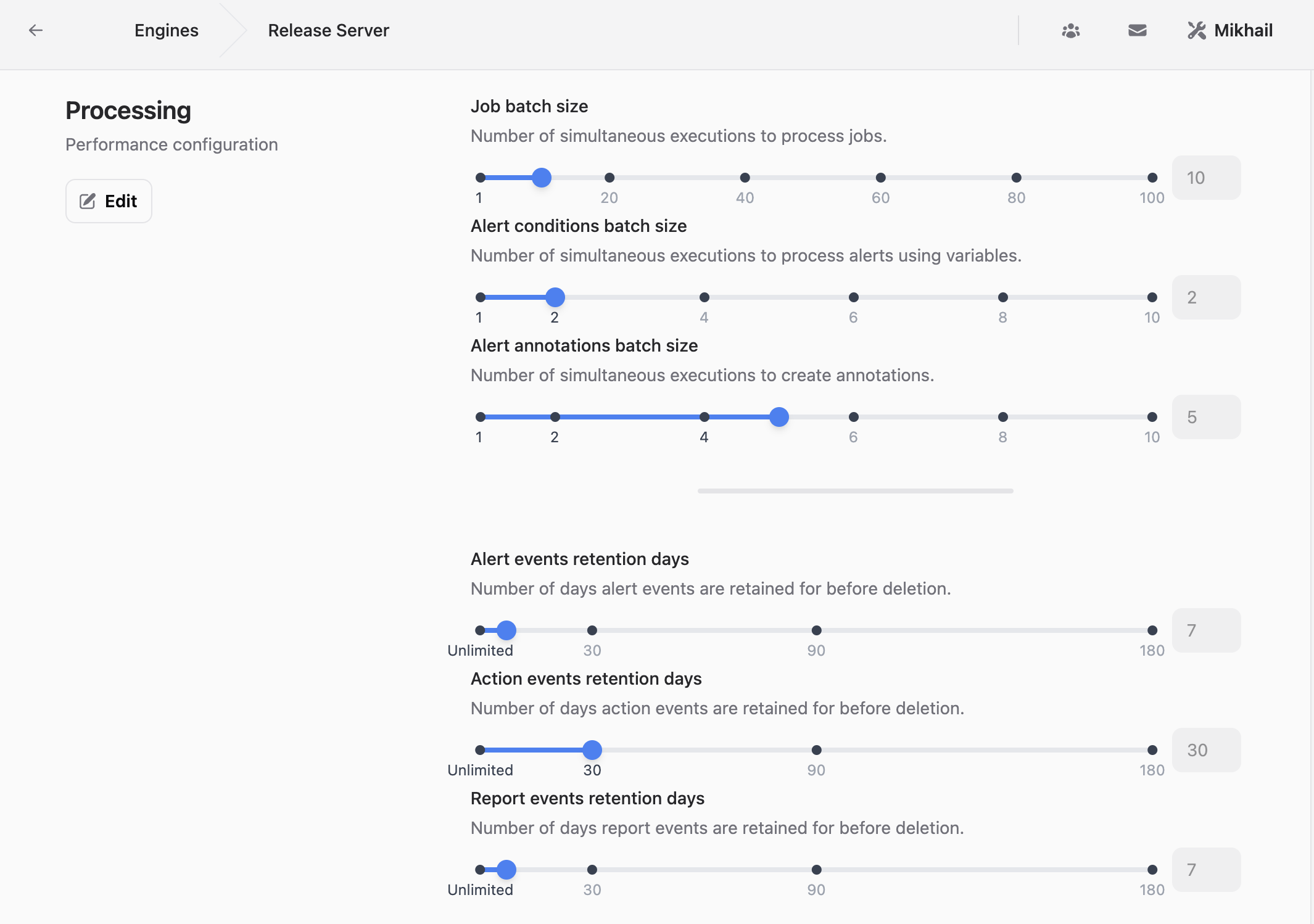Screen dimensions: 1314x924
Task: Click the Action events retention days label
Action: point(586,679)
